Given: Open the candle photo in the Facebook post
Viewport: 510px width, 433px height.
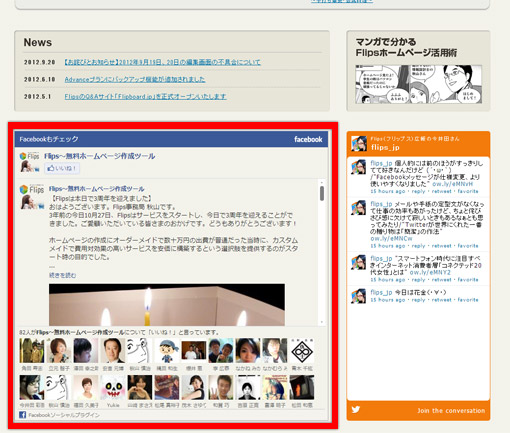Looking at the screenshot, I should point(167,305).
